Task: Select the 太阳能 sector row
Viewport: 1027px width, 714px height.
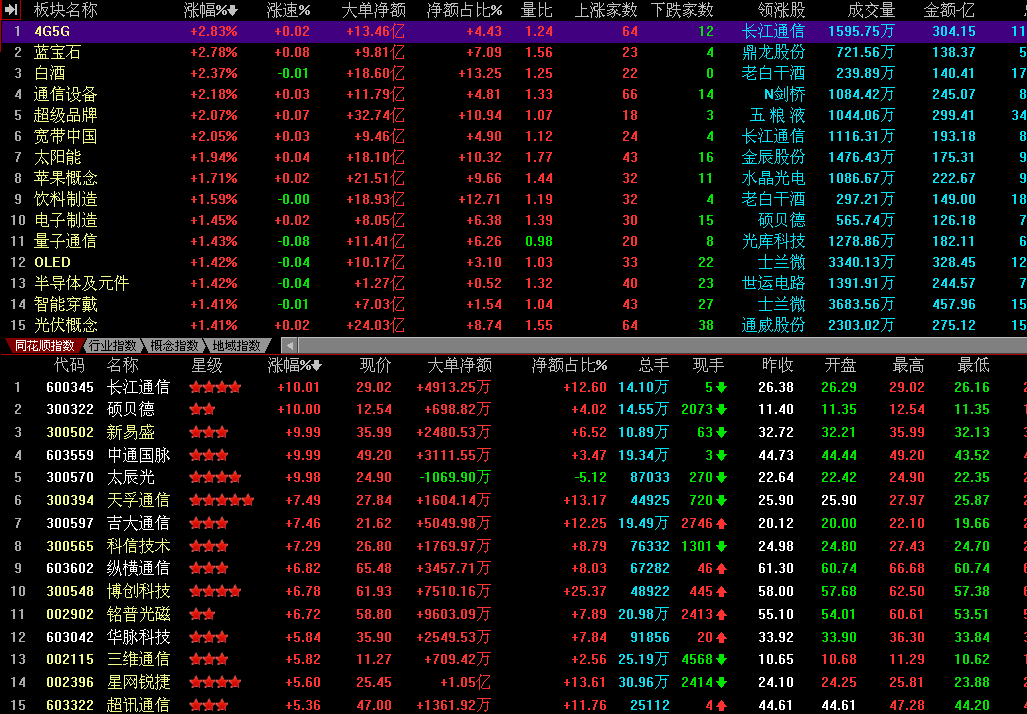Action: (514, 157)
